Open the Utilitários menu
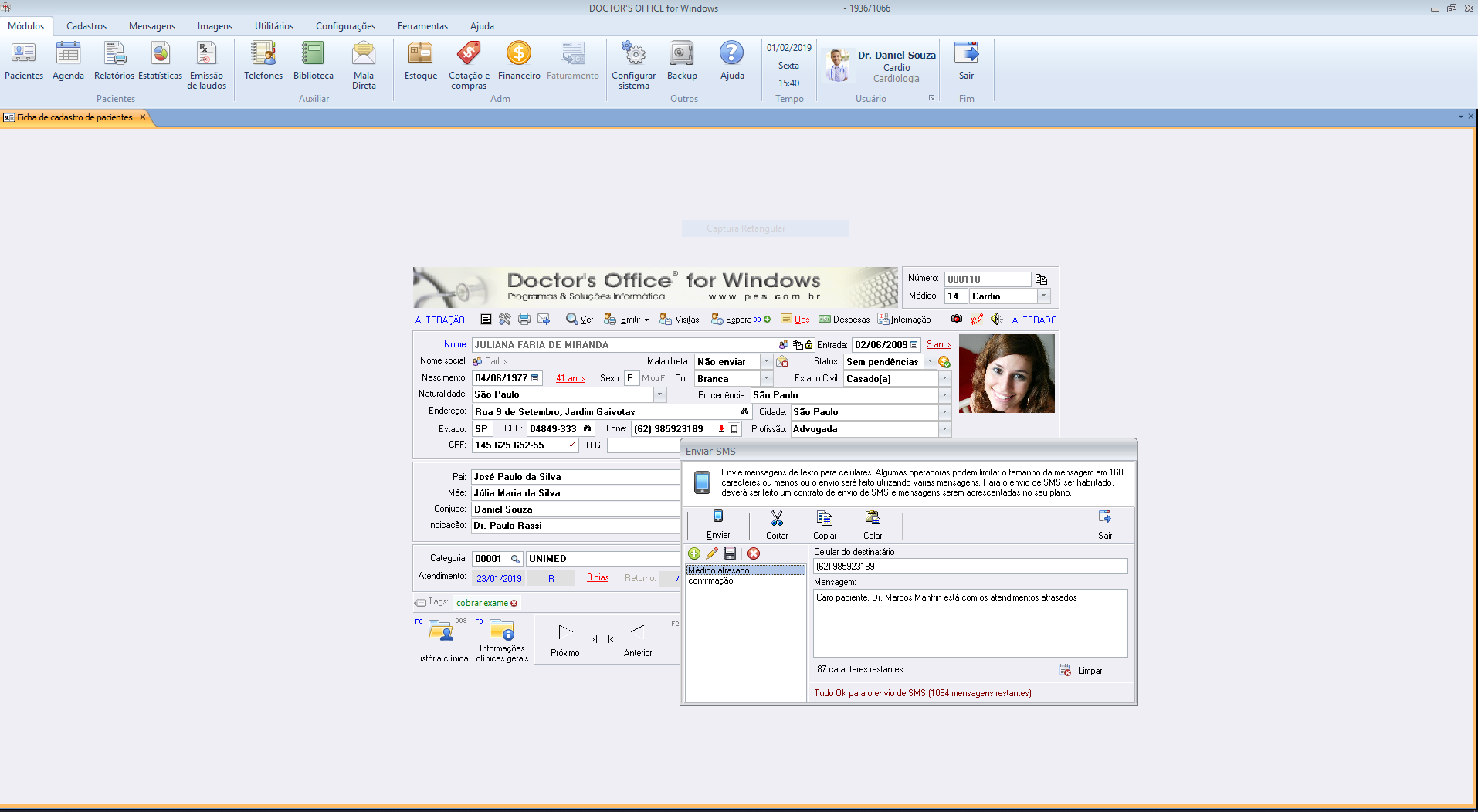This screenshot has height=812, width=1478. (x=274, y=25)
